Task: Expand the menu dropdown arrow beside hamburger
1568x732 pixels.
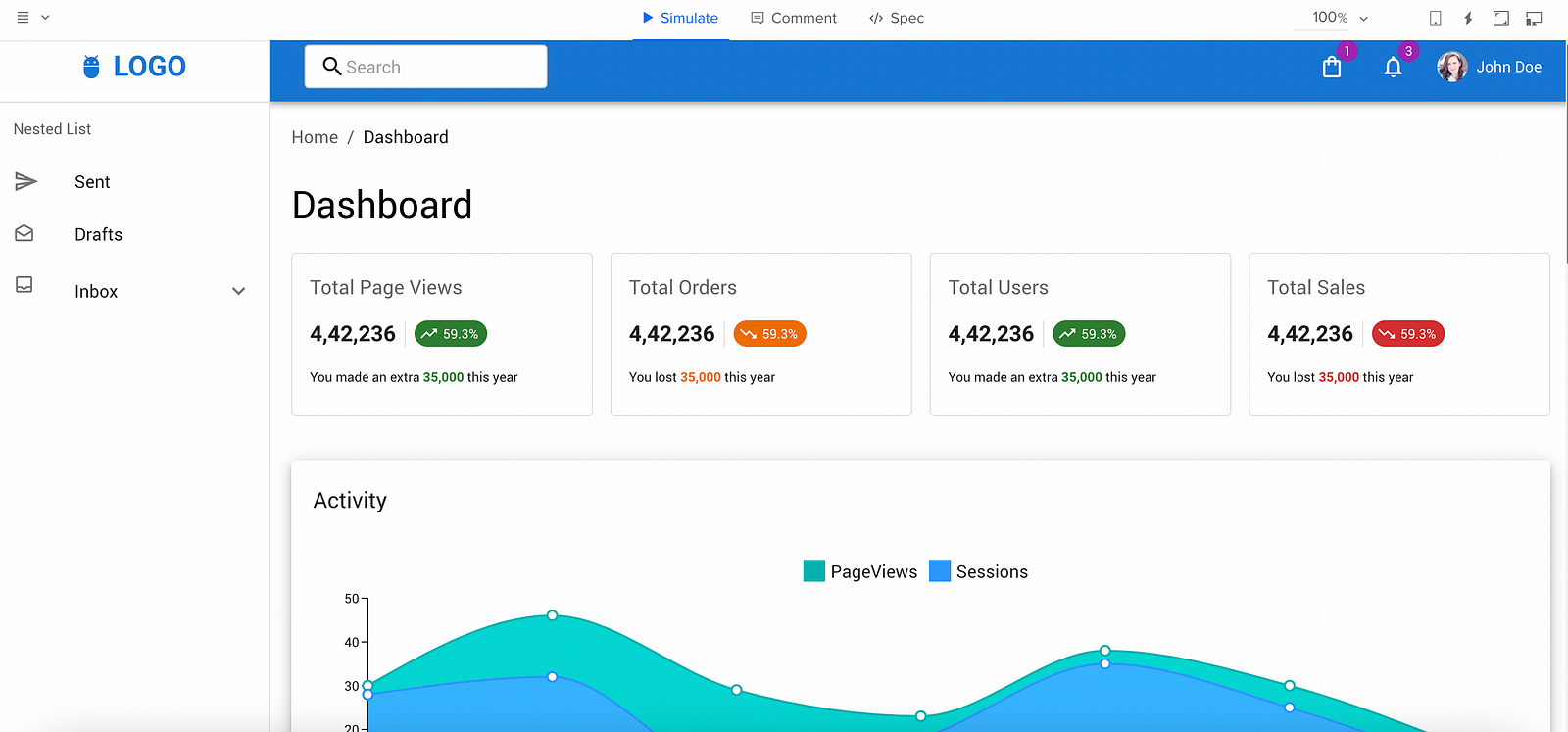Action: 45,18
